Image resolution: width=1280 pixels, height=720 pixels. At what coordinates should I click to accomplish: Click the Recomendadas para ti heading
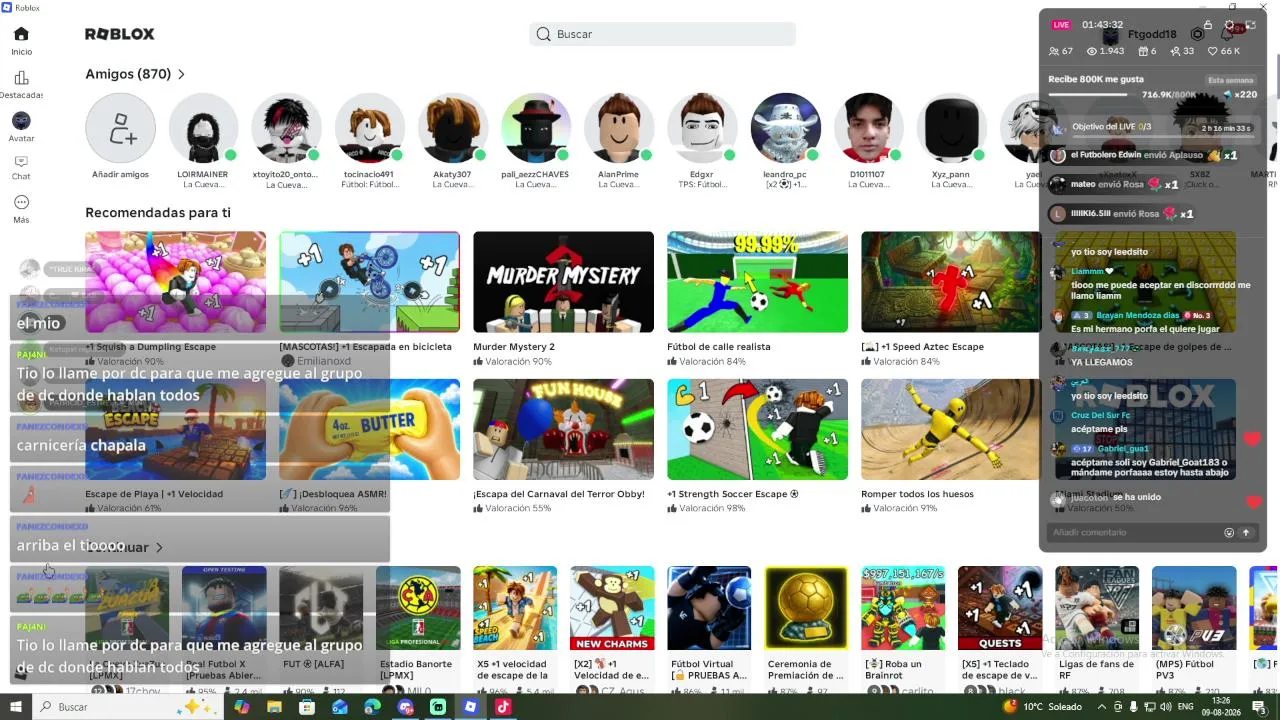(158, 213)
